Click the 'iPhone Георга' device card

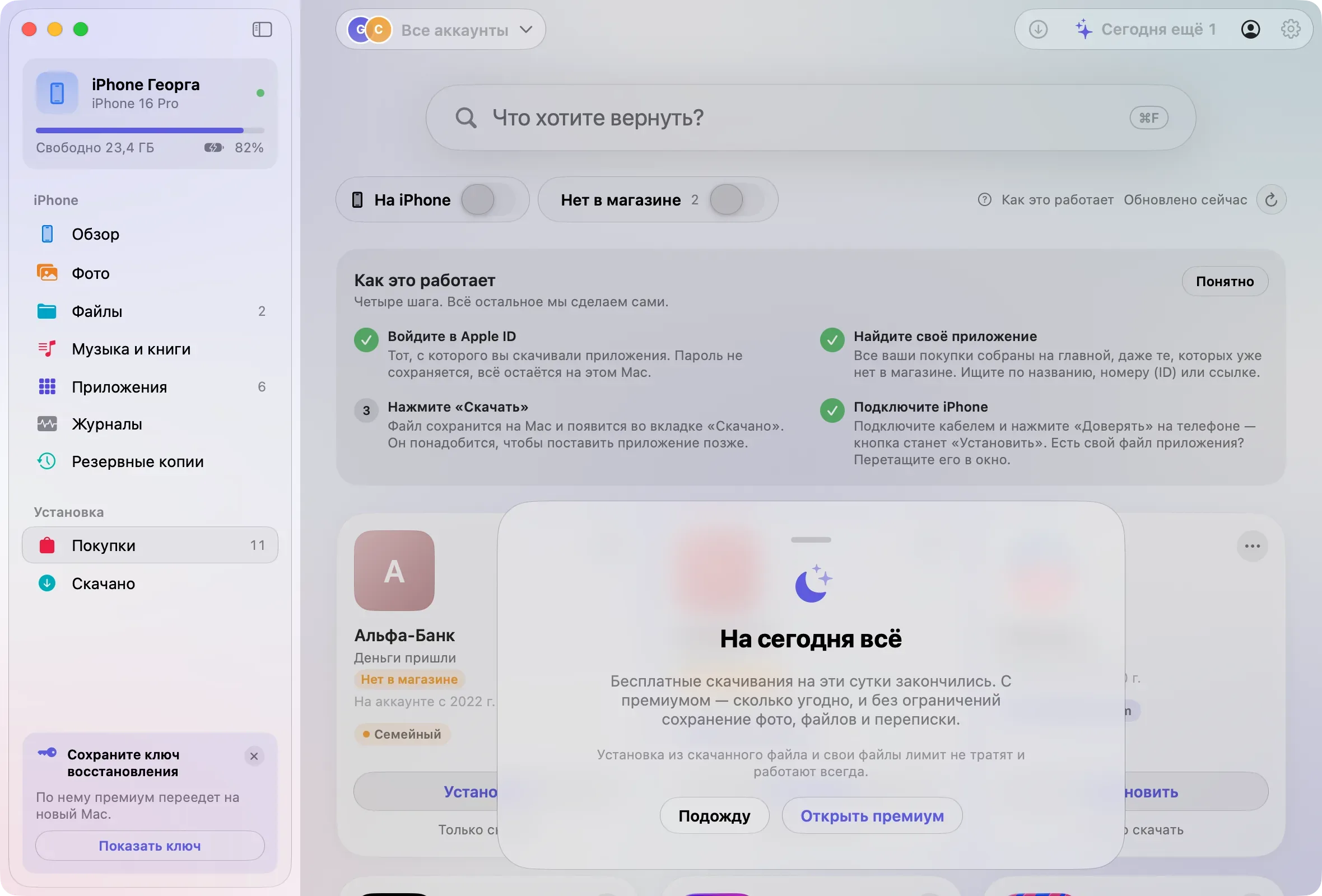click(150, 114)
